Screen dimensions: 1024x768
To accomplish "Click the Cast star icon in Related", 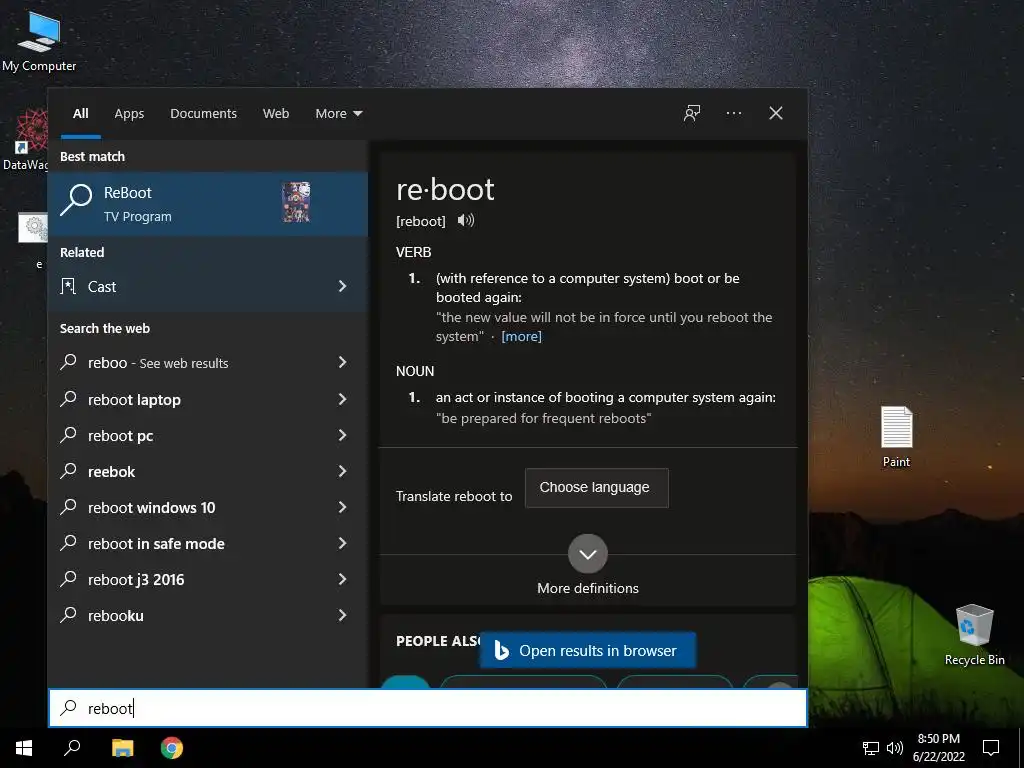I will [x=68, y=286].
